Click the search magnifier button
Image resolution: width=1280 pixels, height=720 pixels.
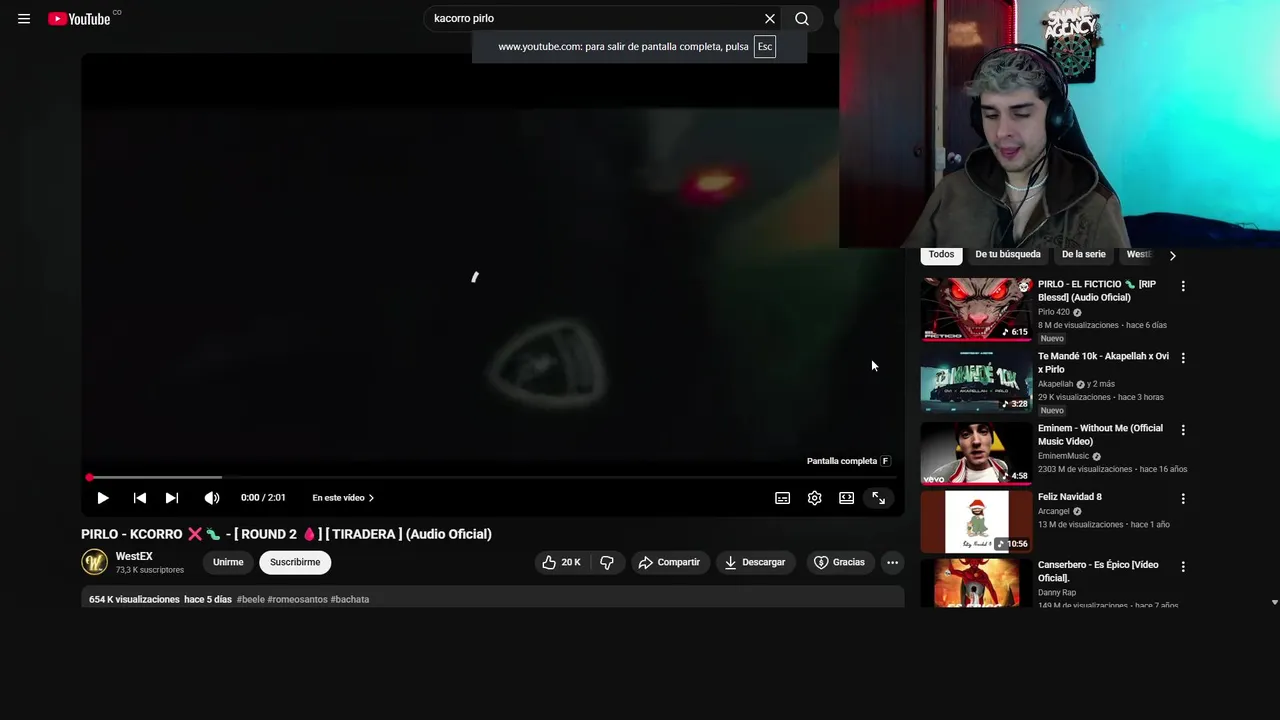point(802,19)
